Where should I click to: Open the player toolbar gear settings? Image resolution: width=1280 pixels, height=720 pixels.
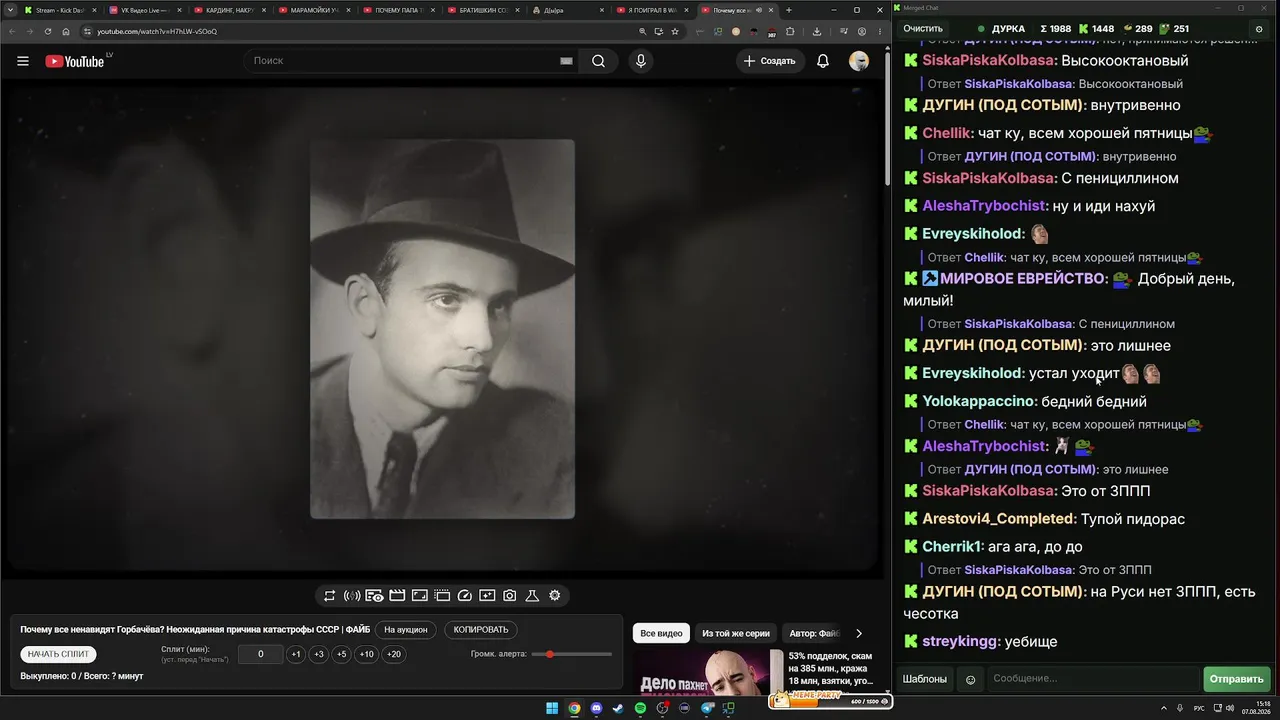pyautogui.click(x=555, y=596)
